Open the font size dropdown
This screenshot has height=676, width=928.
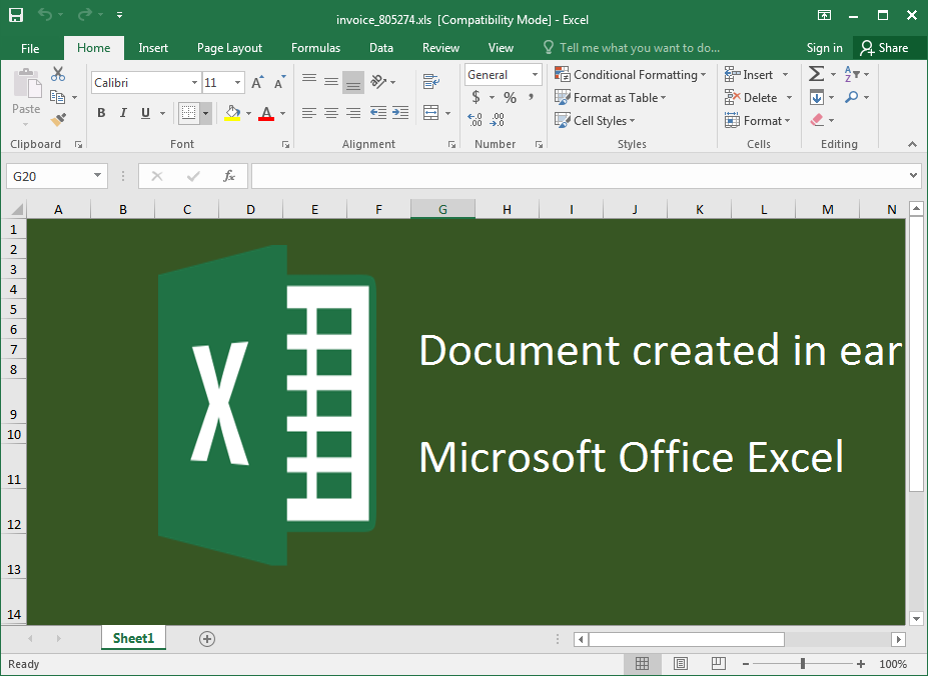237,83
